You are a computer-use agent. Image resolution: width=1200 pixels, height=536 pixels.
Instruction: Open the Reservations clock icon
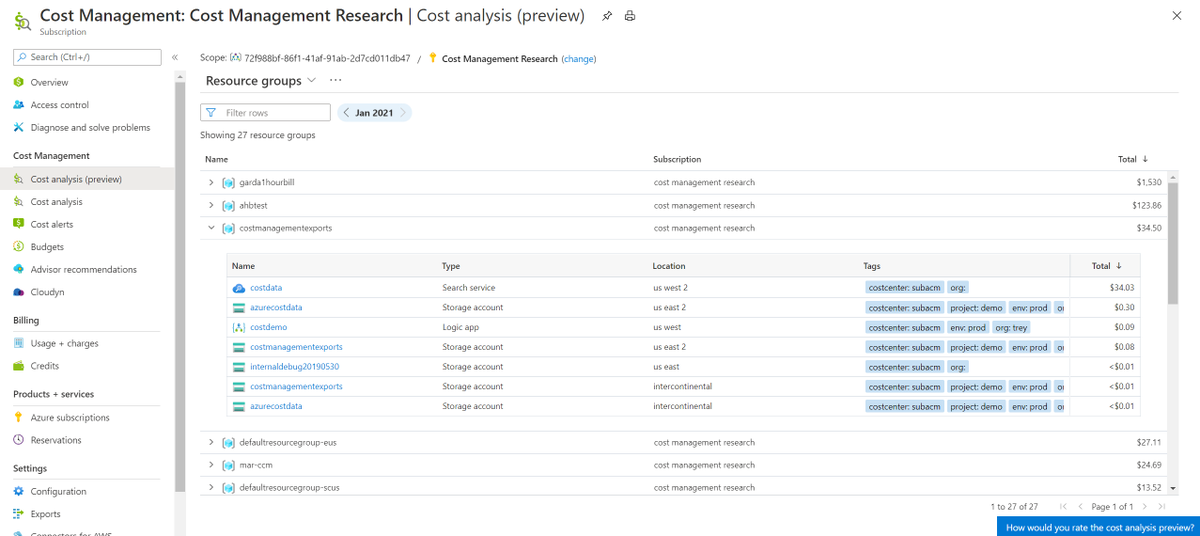click(x=19, y=440)
